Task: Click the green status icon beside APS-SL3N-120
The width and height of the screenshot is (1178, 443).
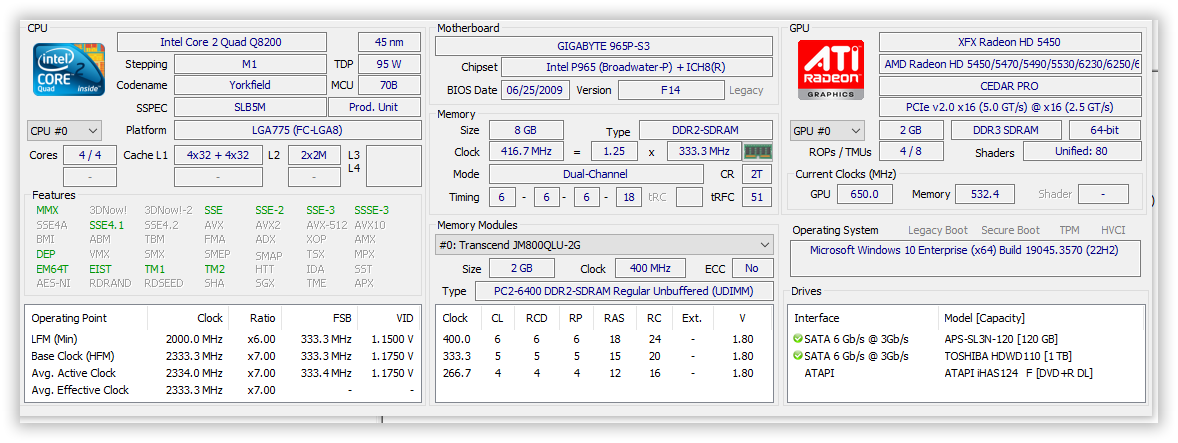Action: [798, 339]
